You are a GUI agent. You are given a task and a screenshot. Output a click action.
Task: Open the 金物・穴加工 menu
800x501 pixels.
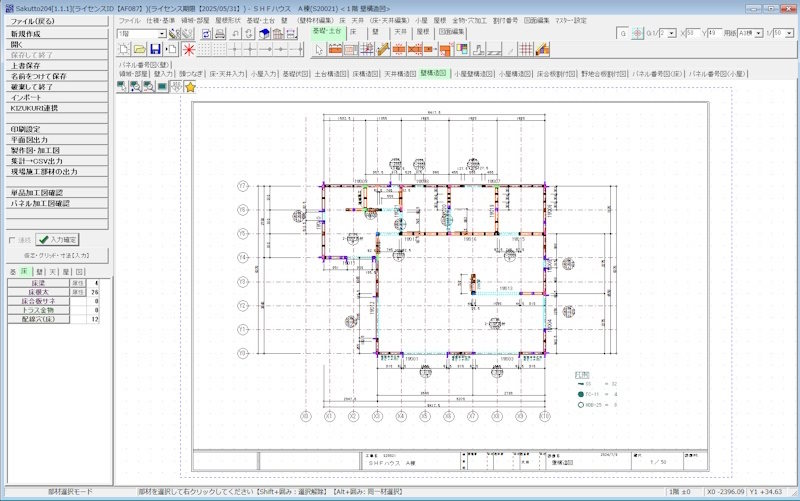tap(469, 20)
